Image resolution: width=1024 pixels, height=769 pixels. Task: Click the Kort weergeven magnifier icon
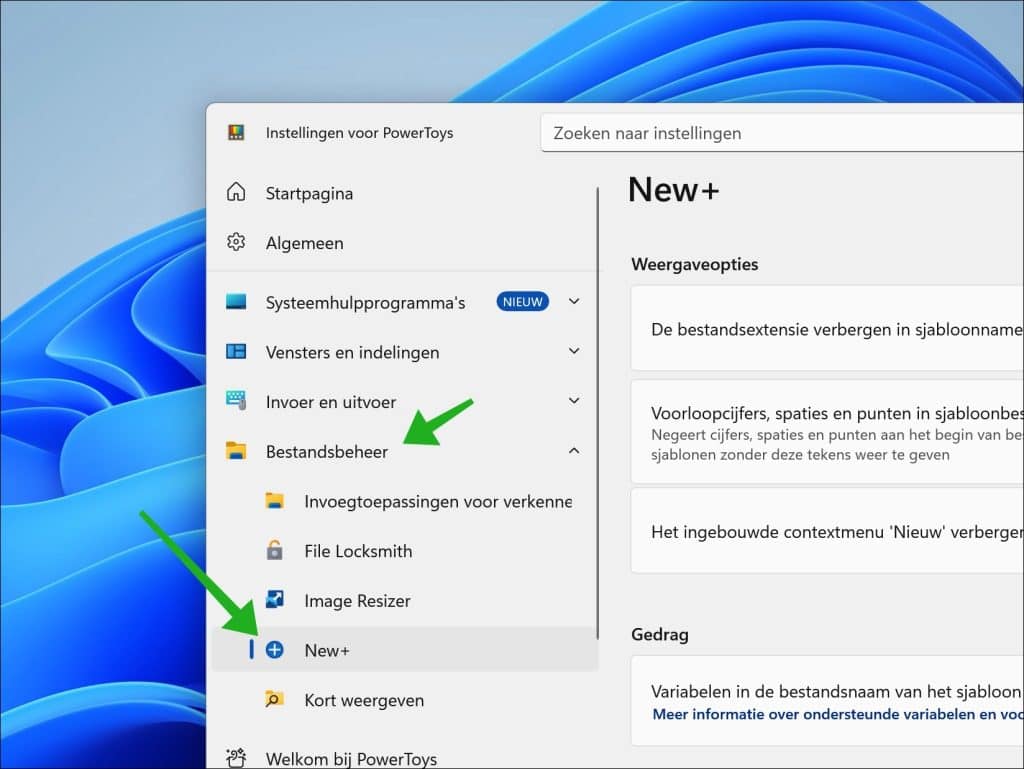274,699
